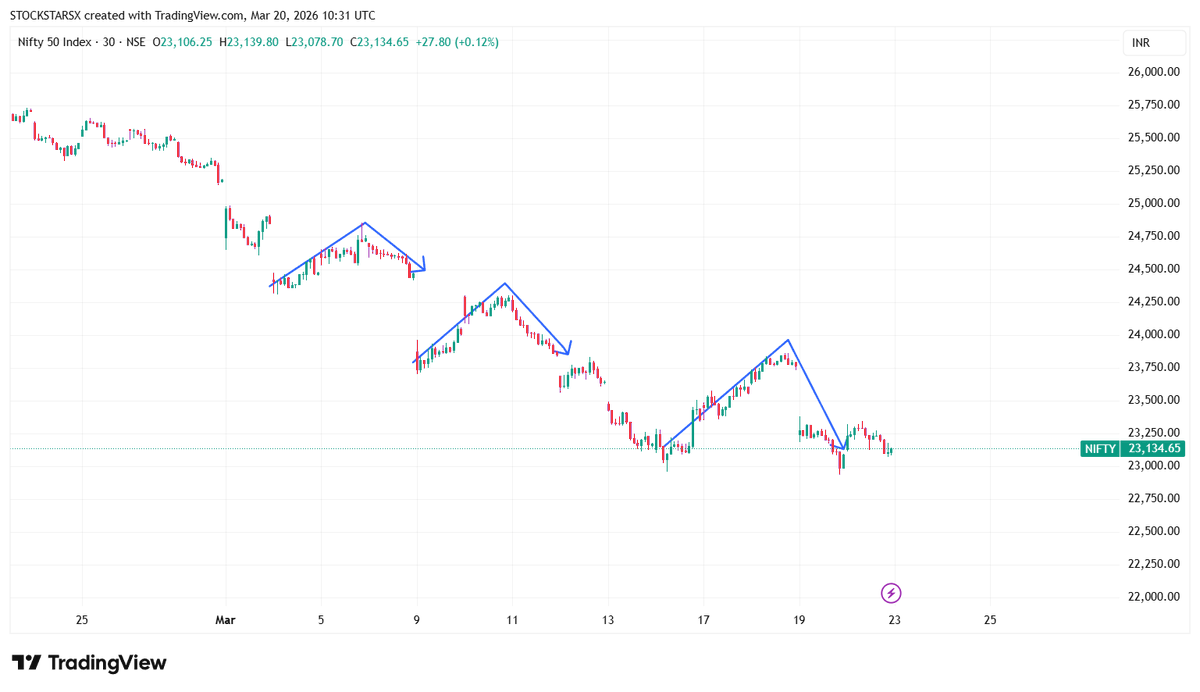Click the 24,500.00 price axis label

pyautogui.click(x=1153, y=269)
